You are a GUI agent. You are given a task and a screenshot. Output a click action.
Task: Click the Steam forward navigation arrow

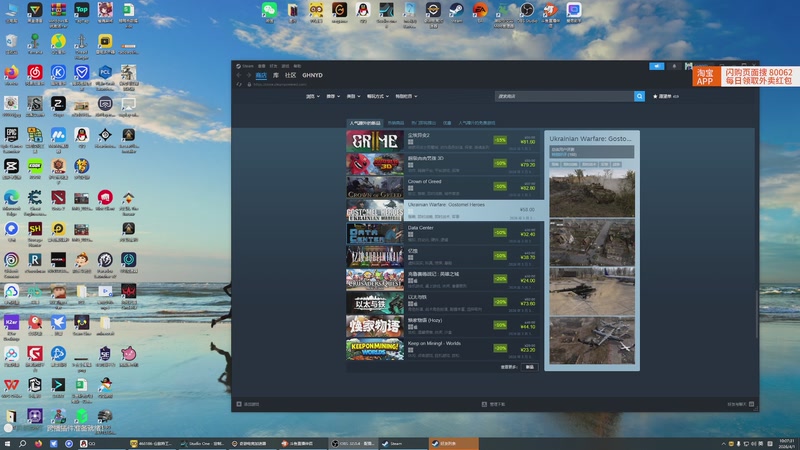(248, 75)
